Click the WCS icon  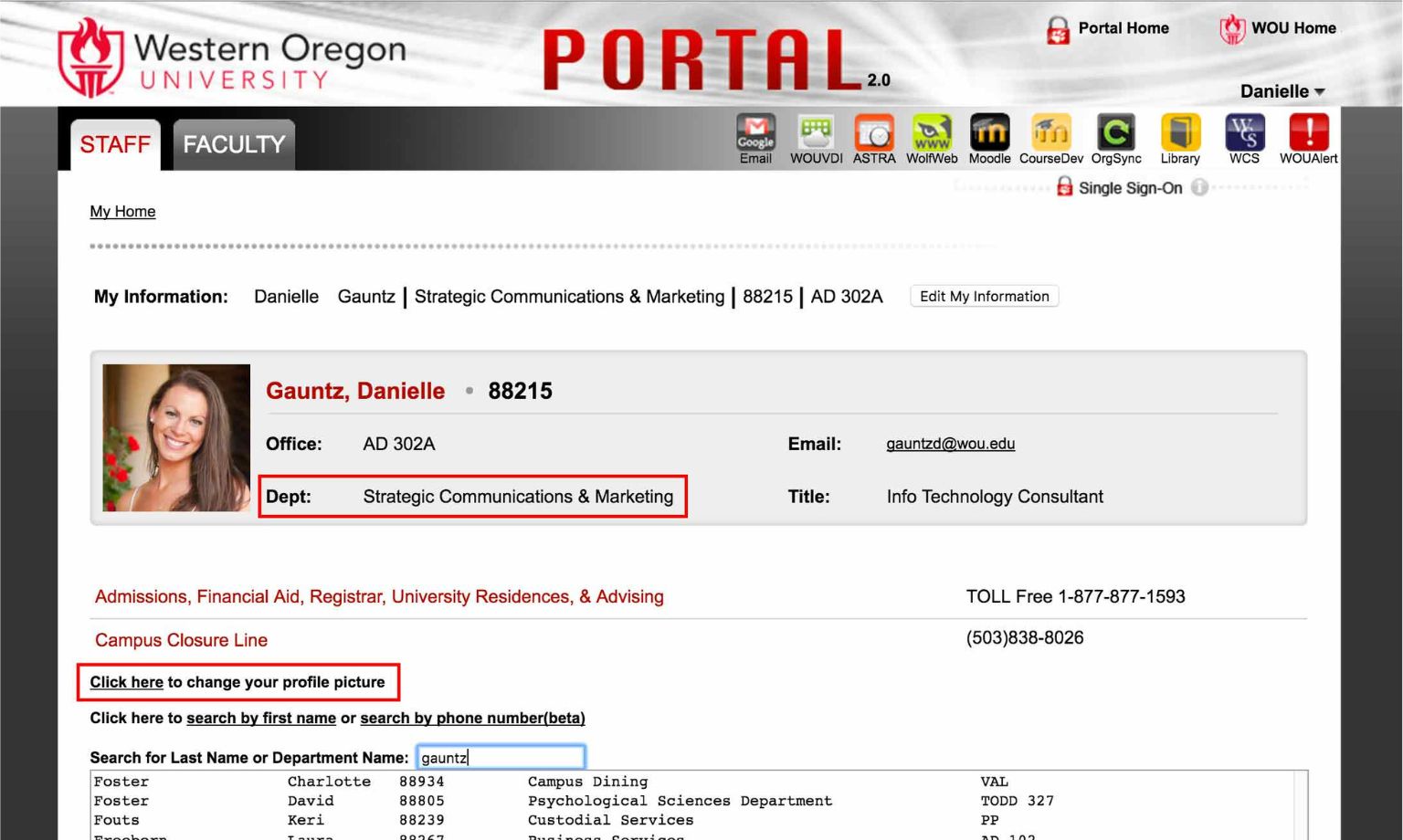1244,133
